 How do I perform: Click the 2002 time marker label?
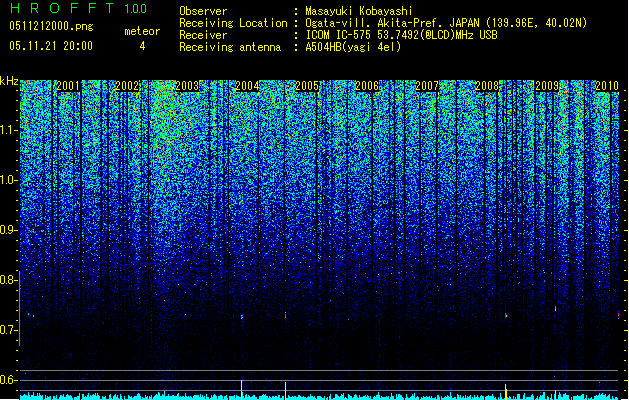tap(128, 86)
